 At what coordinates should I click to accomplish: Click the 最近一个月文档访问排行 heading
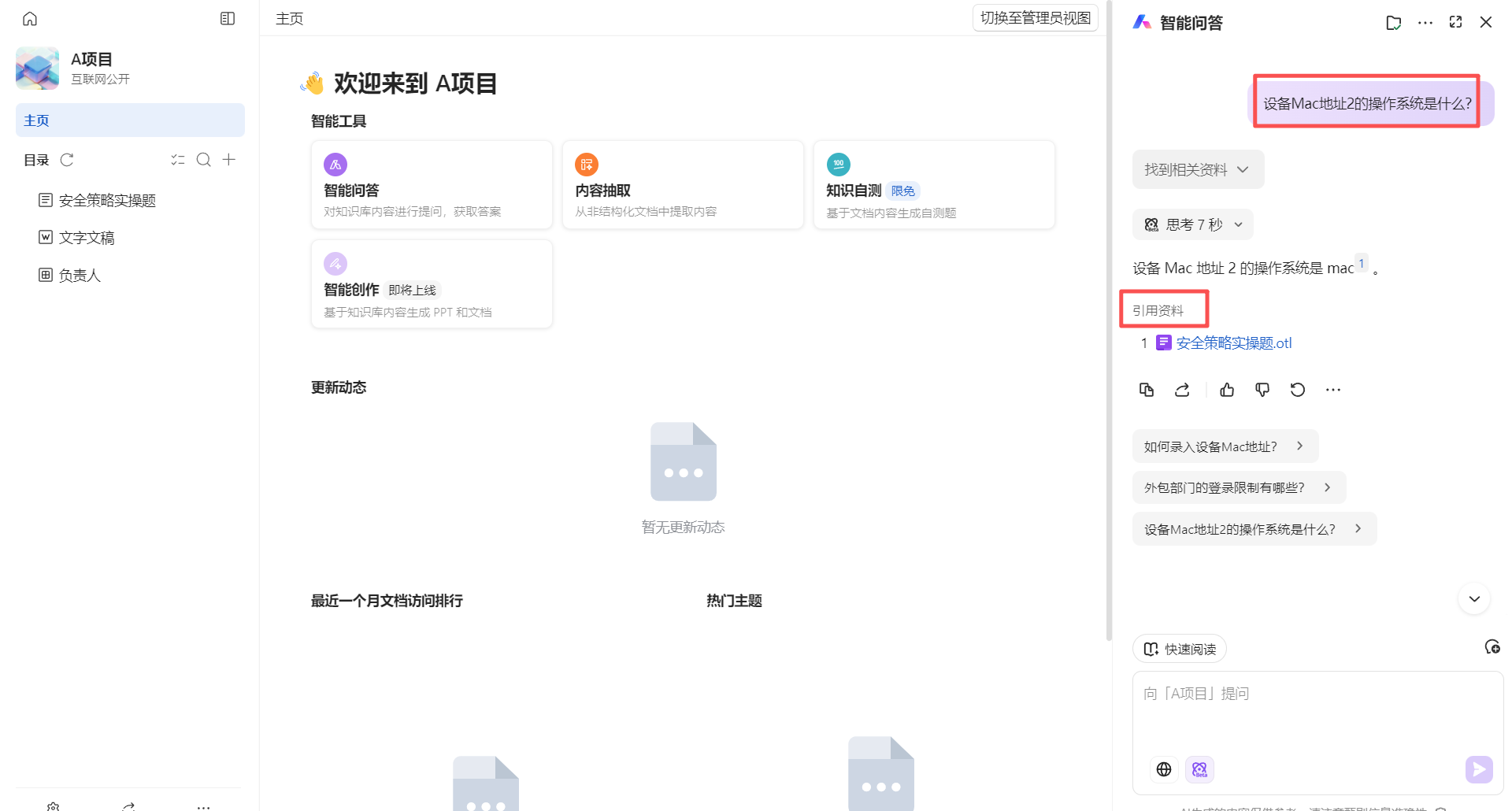point(387,601)
